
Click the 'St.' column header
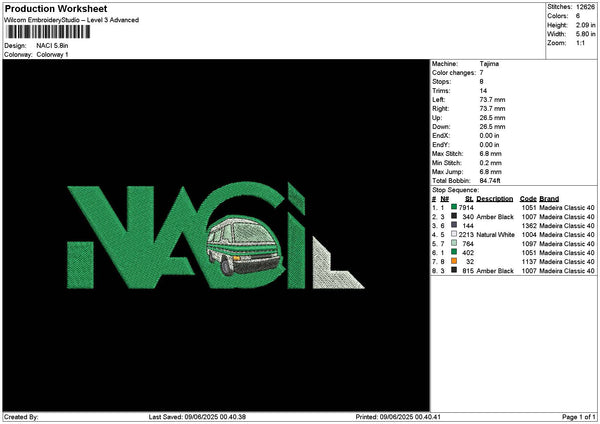pyautogui.click(x=470, y=199)
